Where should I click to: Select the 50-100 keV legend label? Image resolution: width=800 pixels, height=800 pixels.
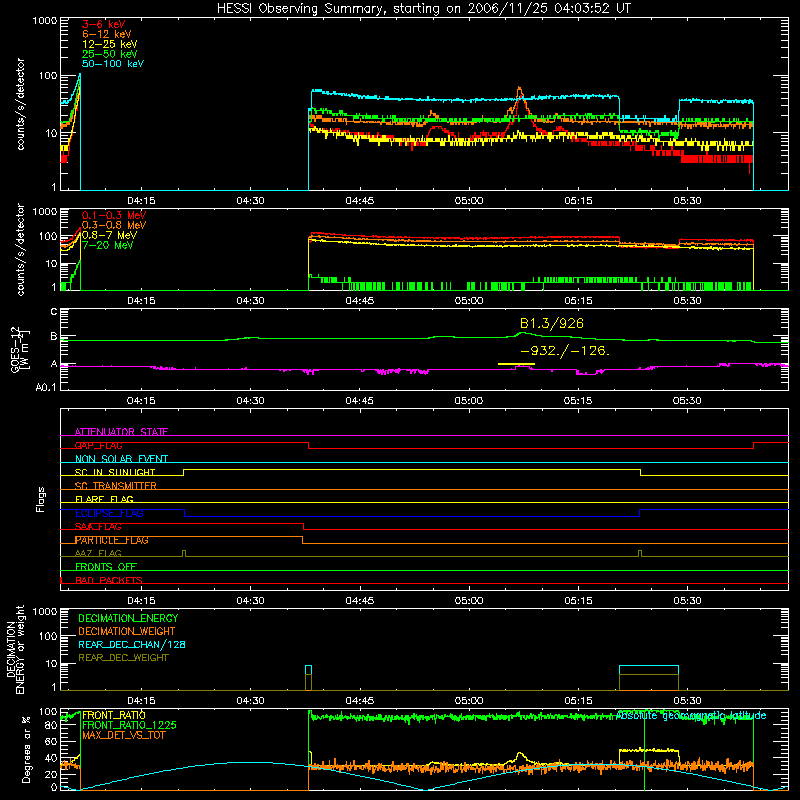112,64
